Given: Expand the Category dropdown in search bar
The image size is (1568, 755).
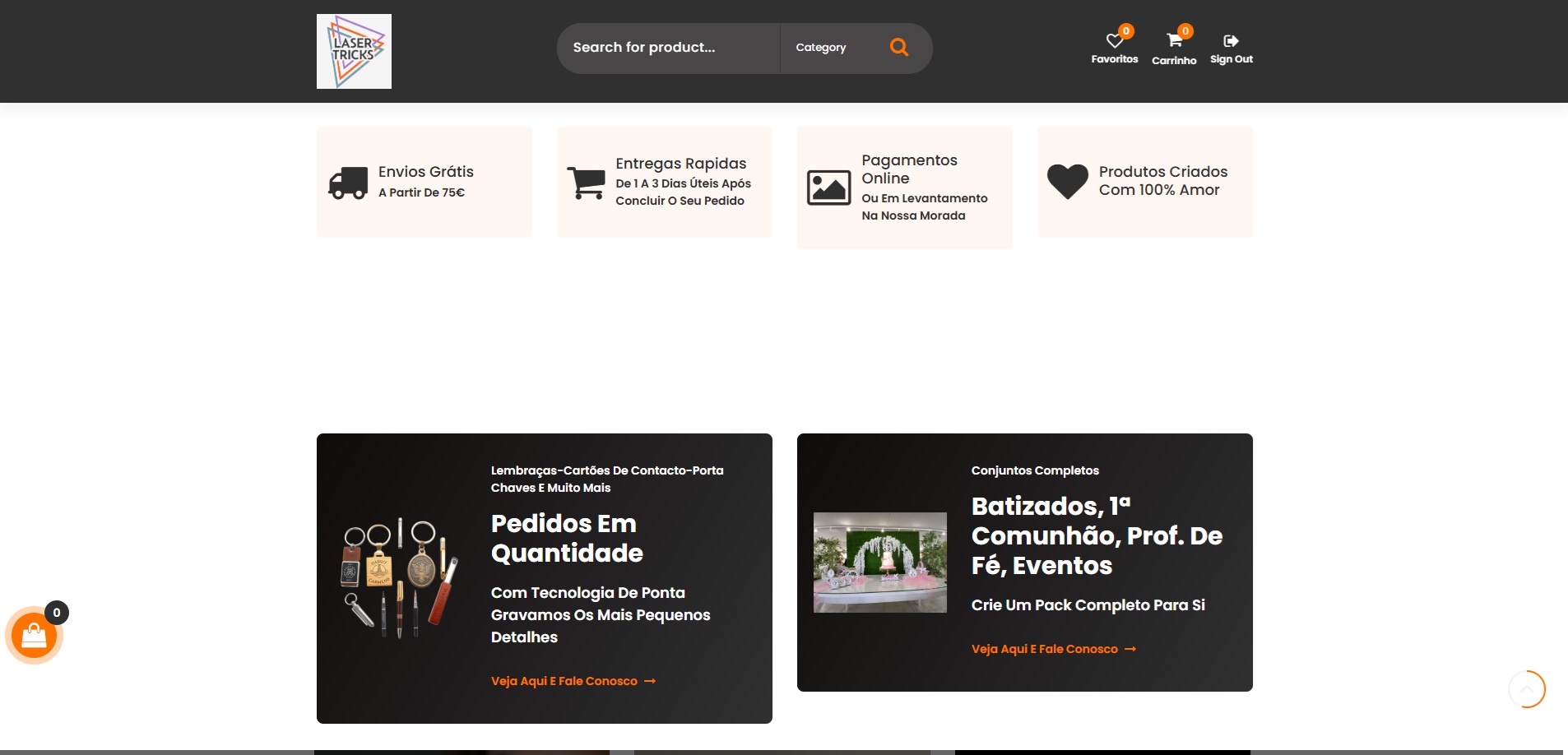Looking at the screenshot, I should [821, 48].
